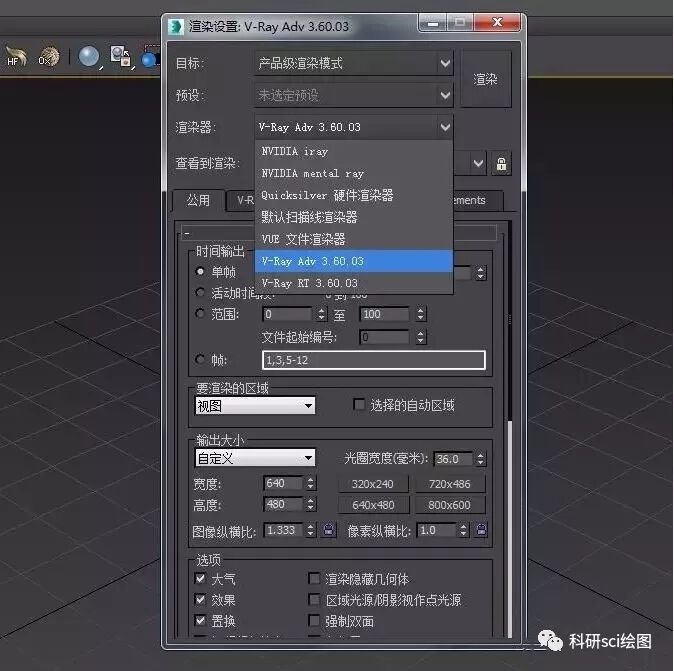
Task: Click the 文件起始编号 field
Action: [x=384, y=337]
